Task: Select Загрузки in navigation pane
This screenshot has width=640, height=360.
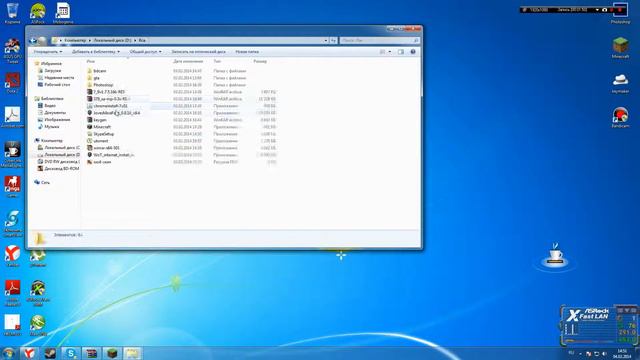Action: (x=52, y=71)
